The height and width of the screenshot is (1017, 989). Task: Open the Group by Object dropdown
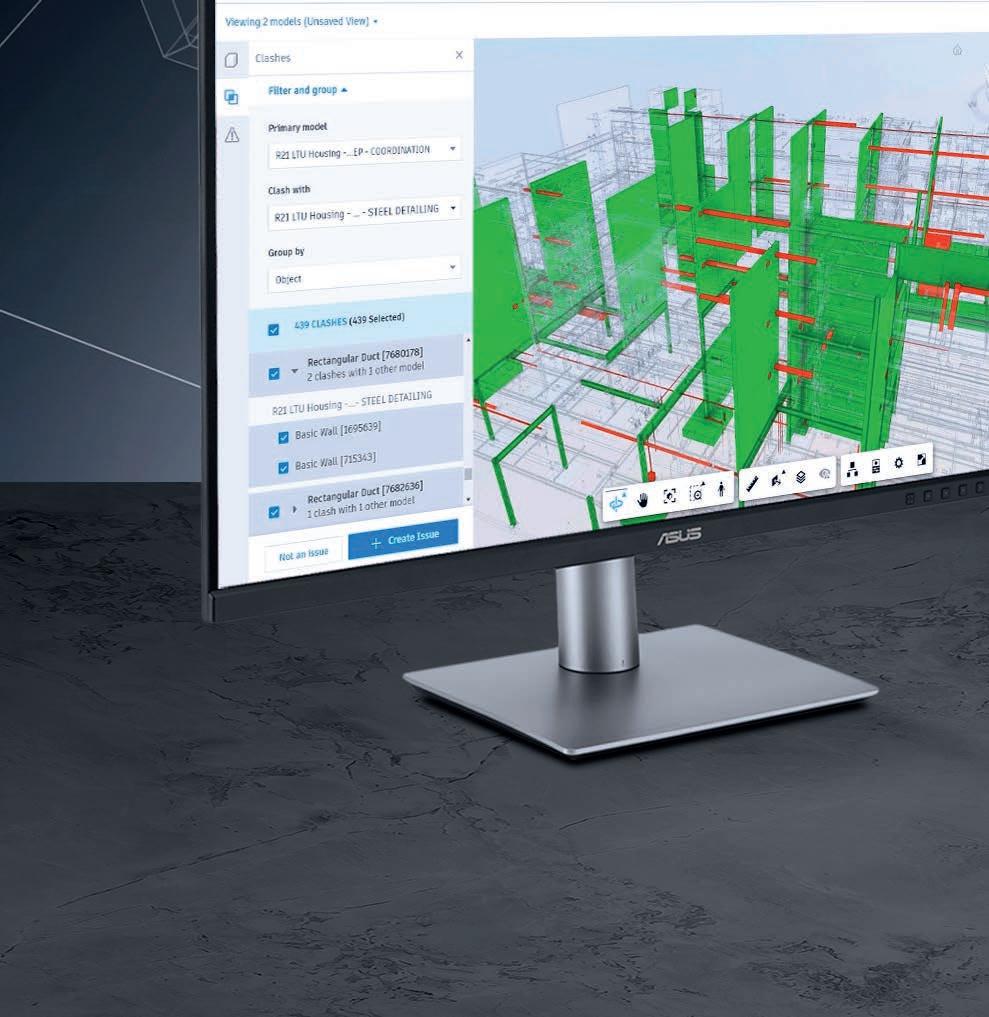pyautogui.click(x=364, y=274)
